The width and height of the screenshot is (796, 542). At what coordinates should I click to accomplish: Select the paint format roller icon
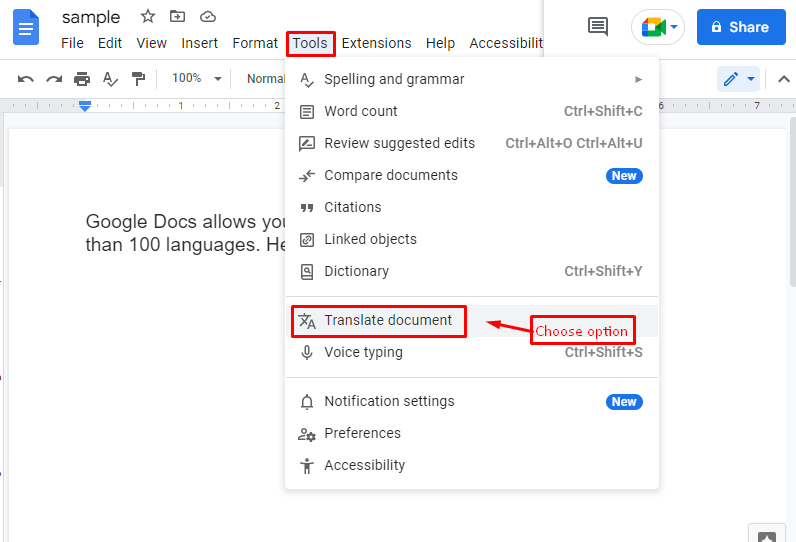tap(138, 79)
